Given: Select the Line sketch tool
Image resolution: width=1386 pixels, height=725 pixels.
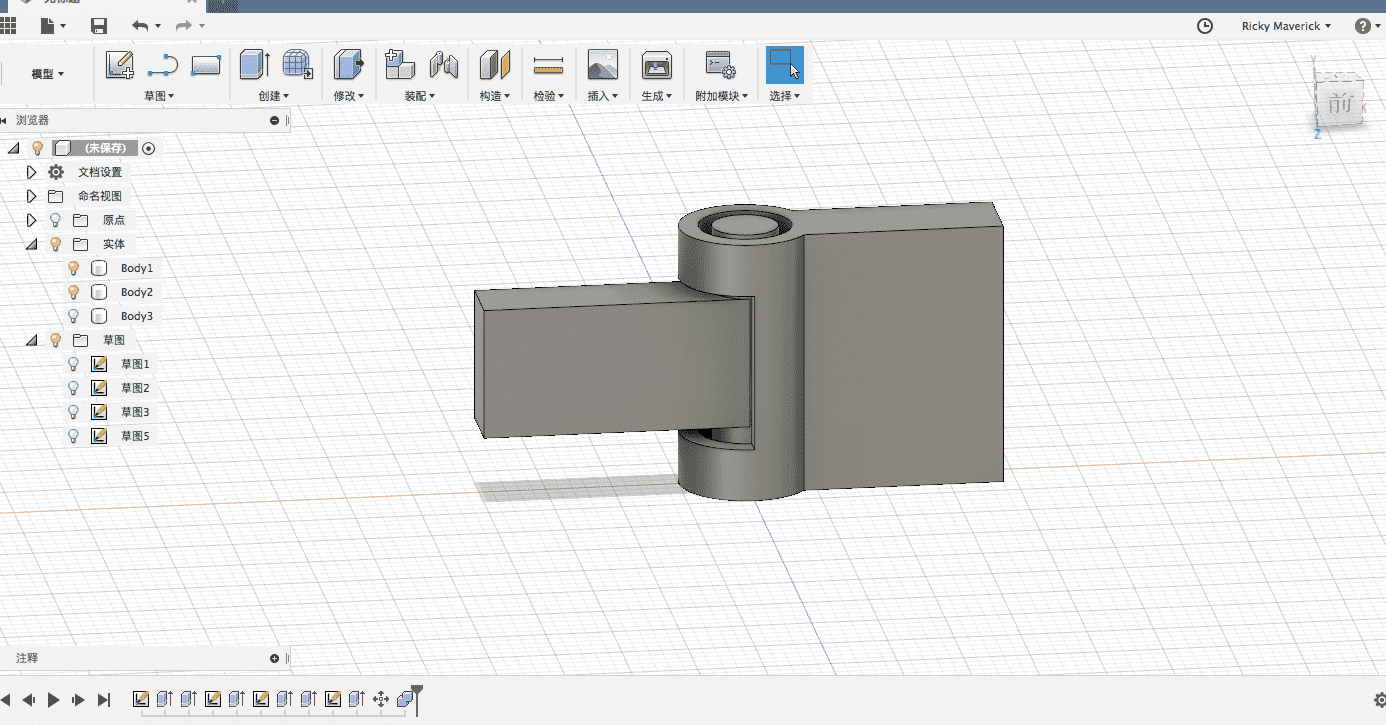Looking at the screenshot, I should [x=163, y=66].
